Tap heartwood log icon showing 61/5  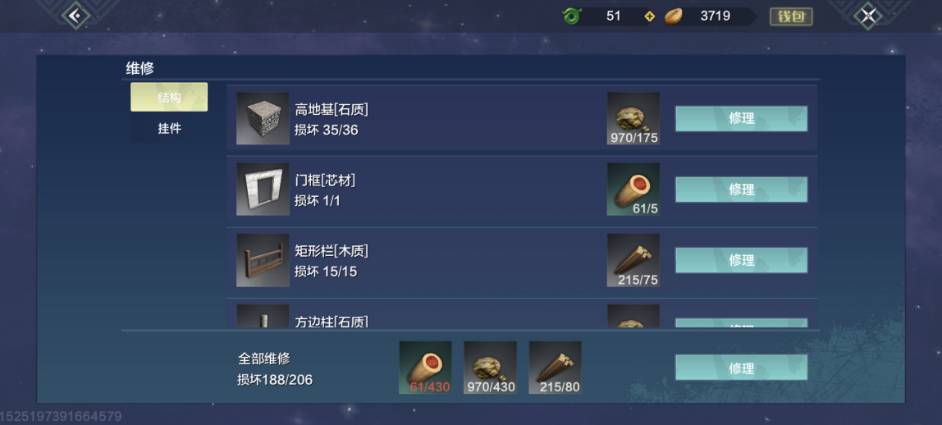click(633, 189)
